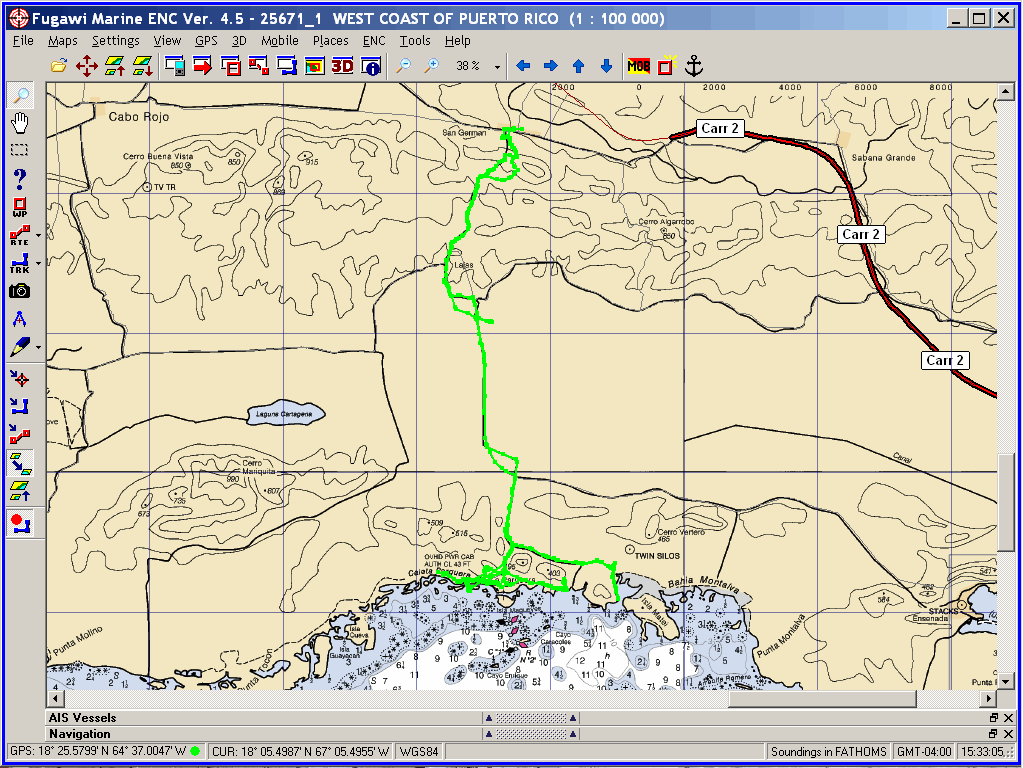Click the chart-layers down arrow toolbar icon
Screen dimensions: 1024x768
142,65
